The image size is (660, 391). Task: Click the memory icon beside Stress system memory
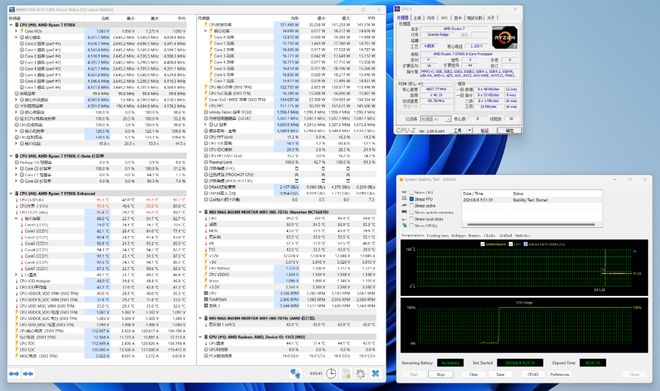[405, 212]
